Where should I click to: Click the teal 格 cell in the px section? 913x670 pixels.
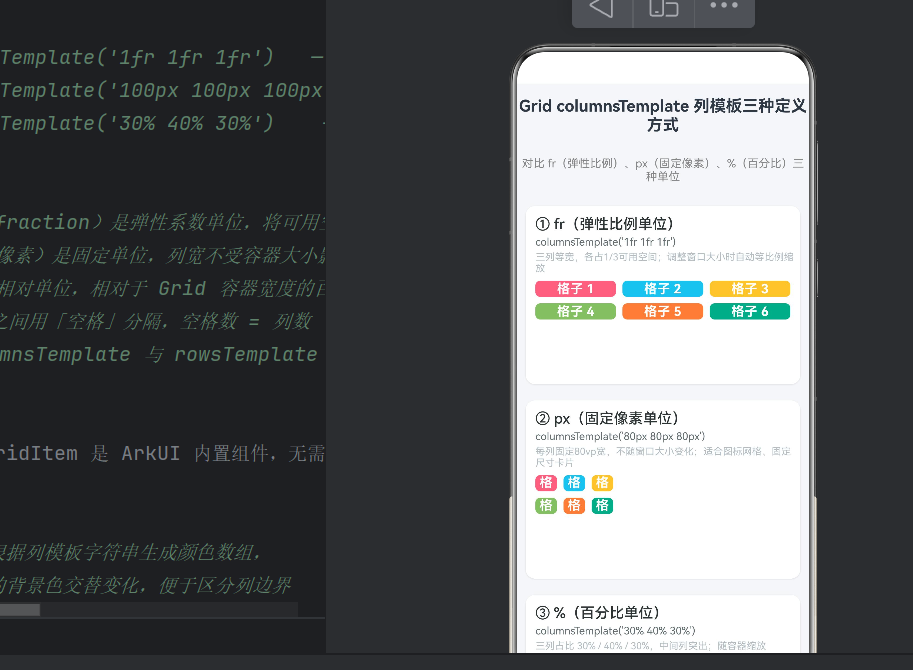click(x=602, y=505)
